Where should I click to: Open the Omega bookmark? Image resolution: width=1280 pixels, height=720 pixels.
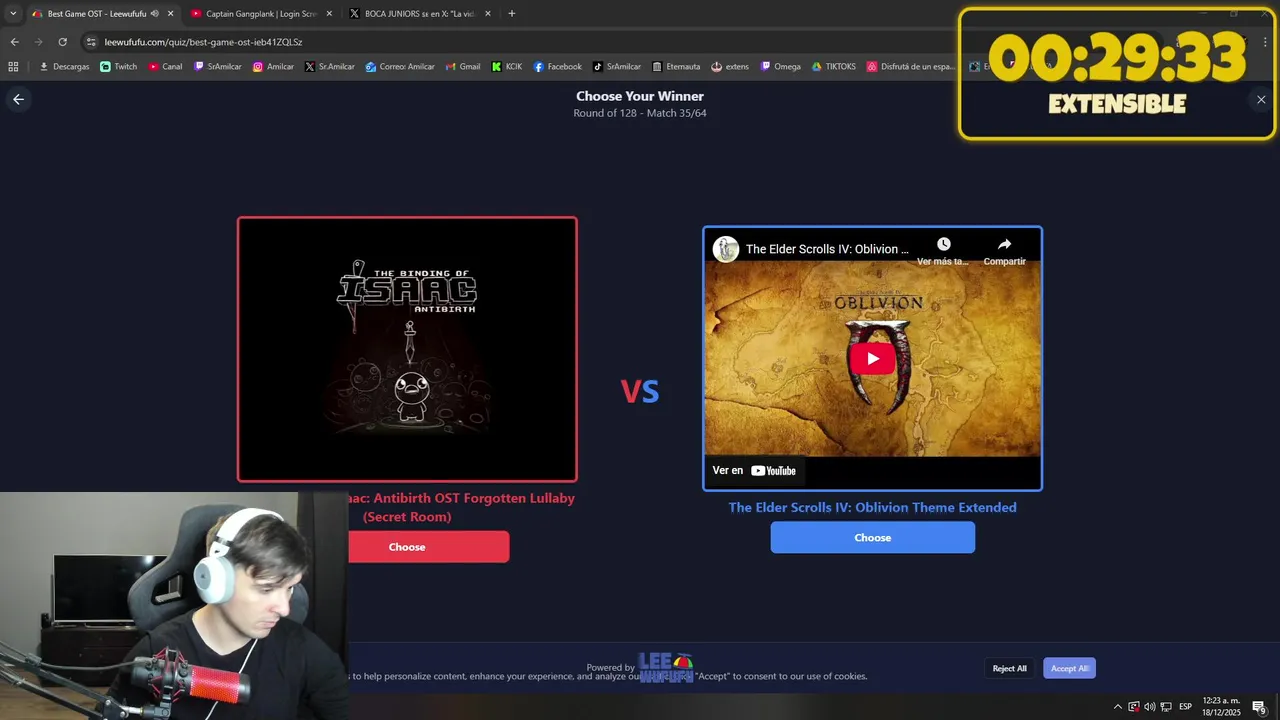(781, 67)
